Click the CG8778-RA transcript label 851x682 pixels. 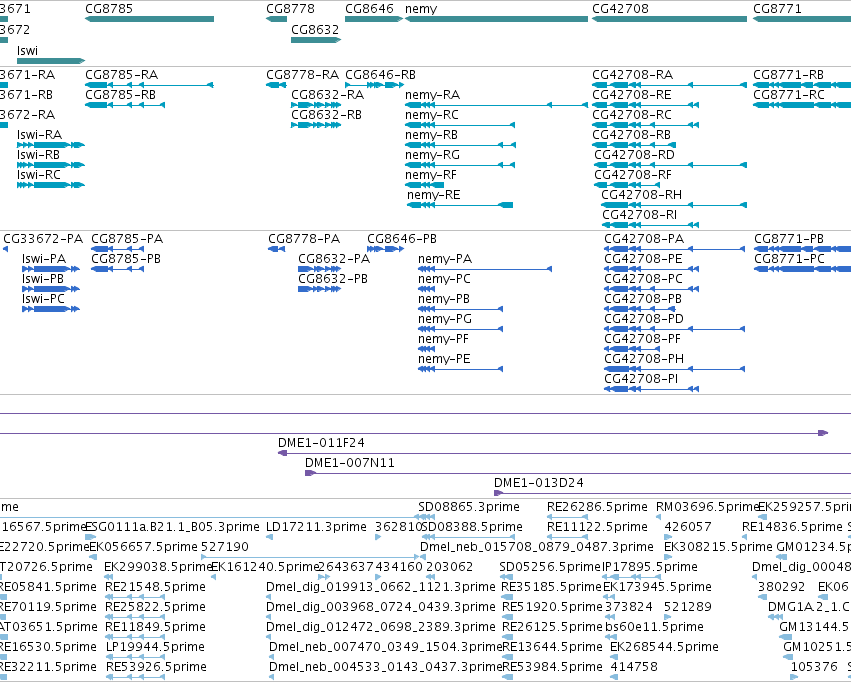point(302,74)
